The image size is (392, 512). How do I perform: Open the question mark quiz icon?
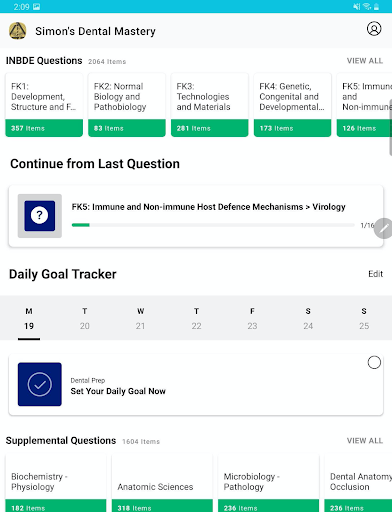[x=40, y=216]
